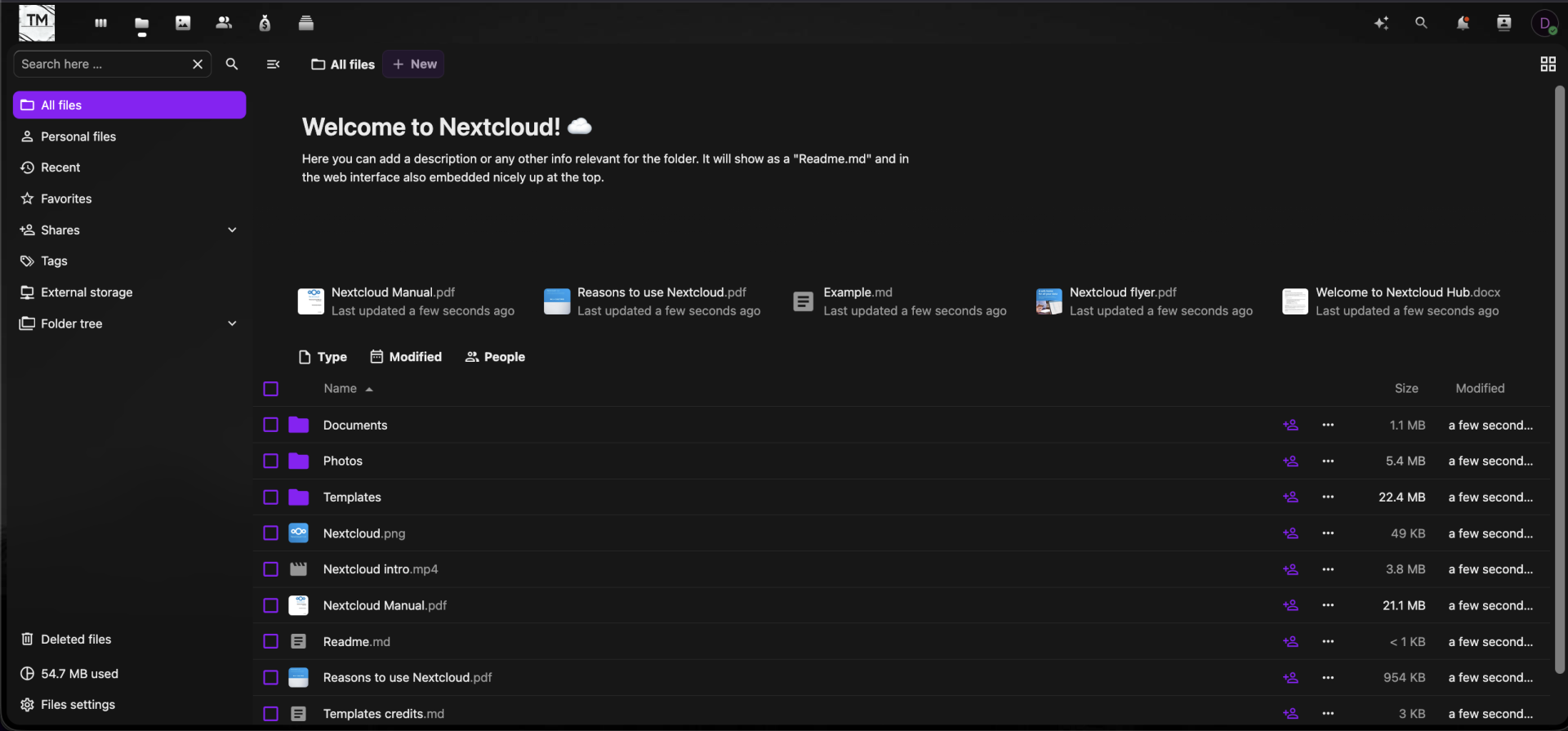Open the Photos app from top bar
The width and height of the screenshot is (1568, 731).
click(183, 23)
